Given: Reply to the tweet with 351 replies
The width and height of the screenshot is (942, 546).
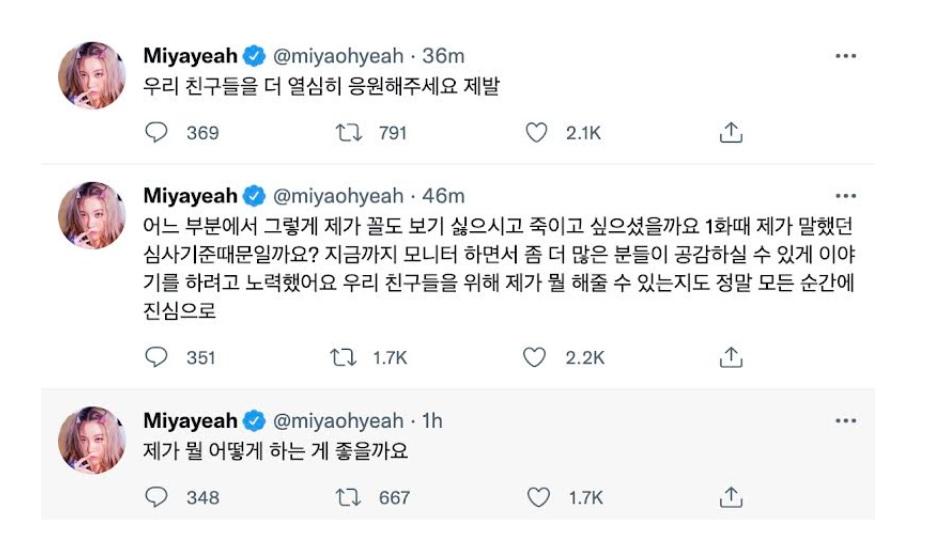Looking at the screenshot, I should (x=156, y=356).
